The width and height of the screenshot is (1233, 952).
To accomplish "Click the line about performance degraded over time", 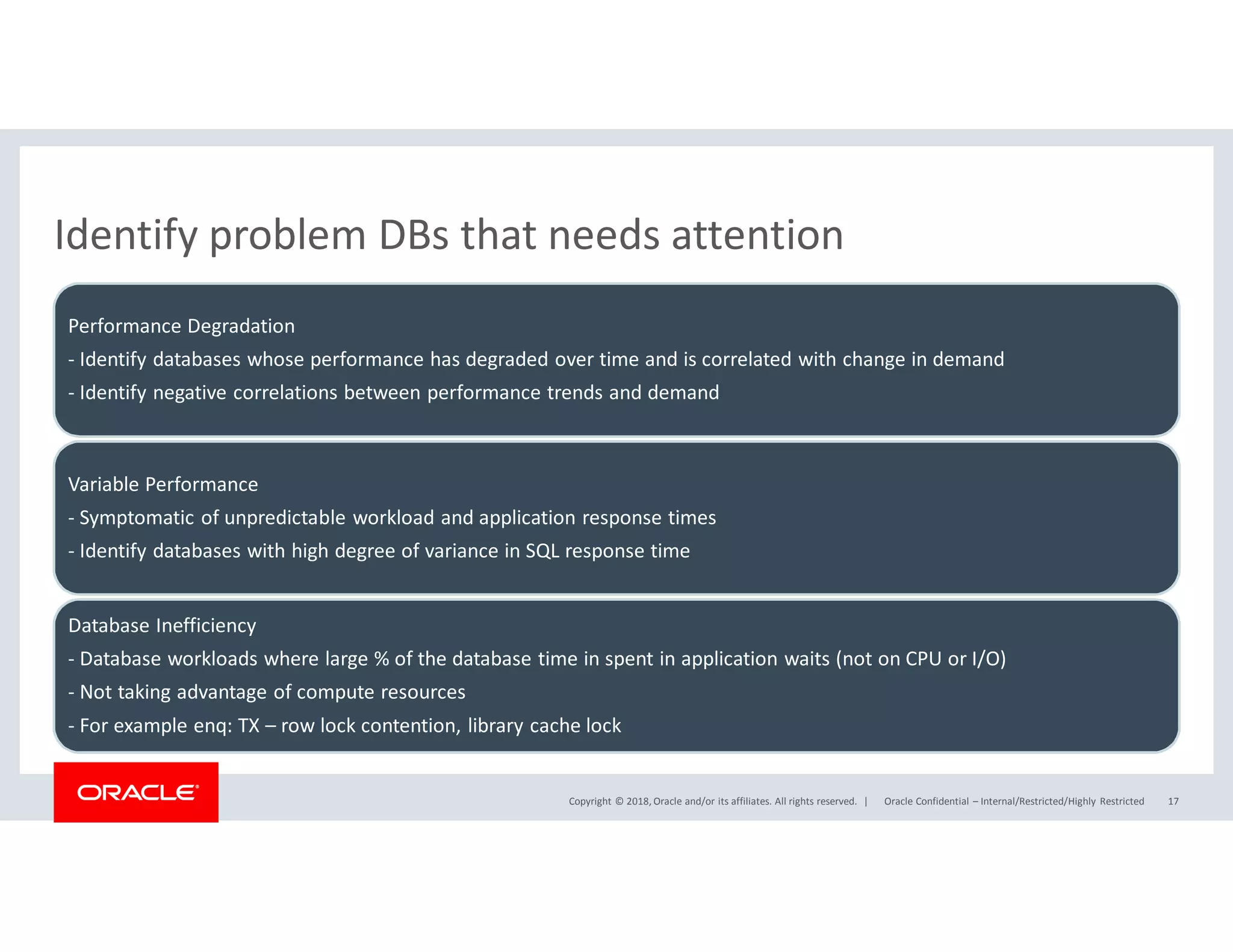I will tap(536, 359).
